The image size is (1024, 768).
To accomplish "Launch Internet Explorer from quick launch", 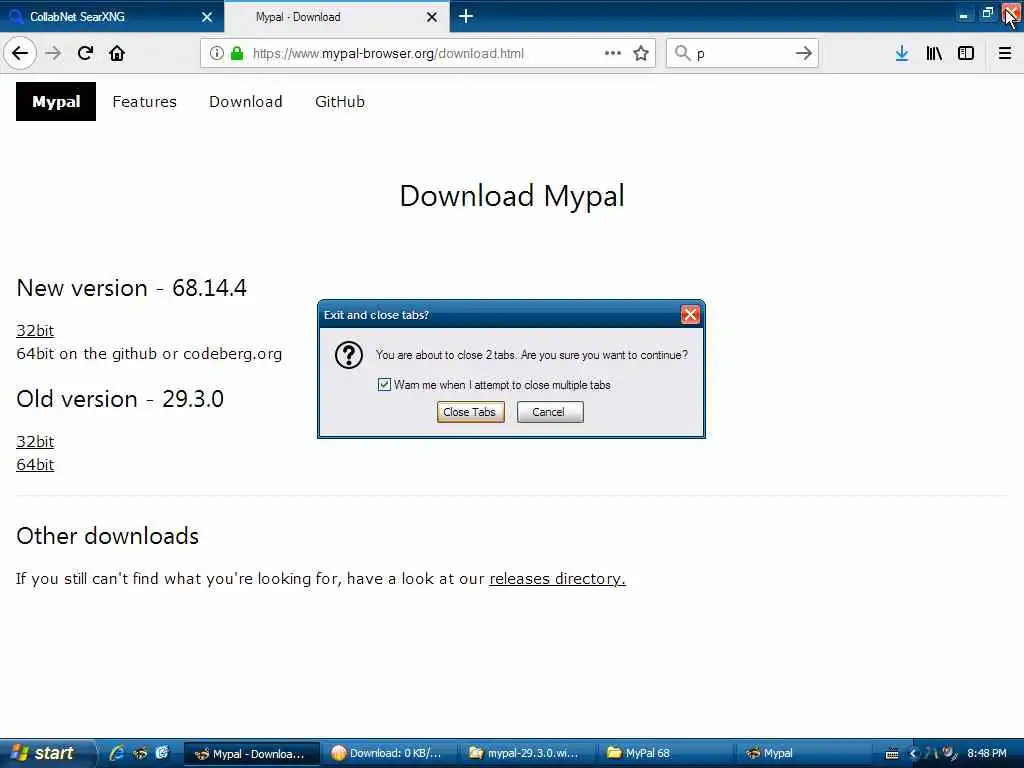I will [x=117, y=753].
